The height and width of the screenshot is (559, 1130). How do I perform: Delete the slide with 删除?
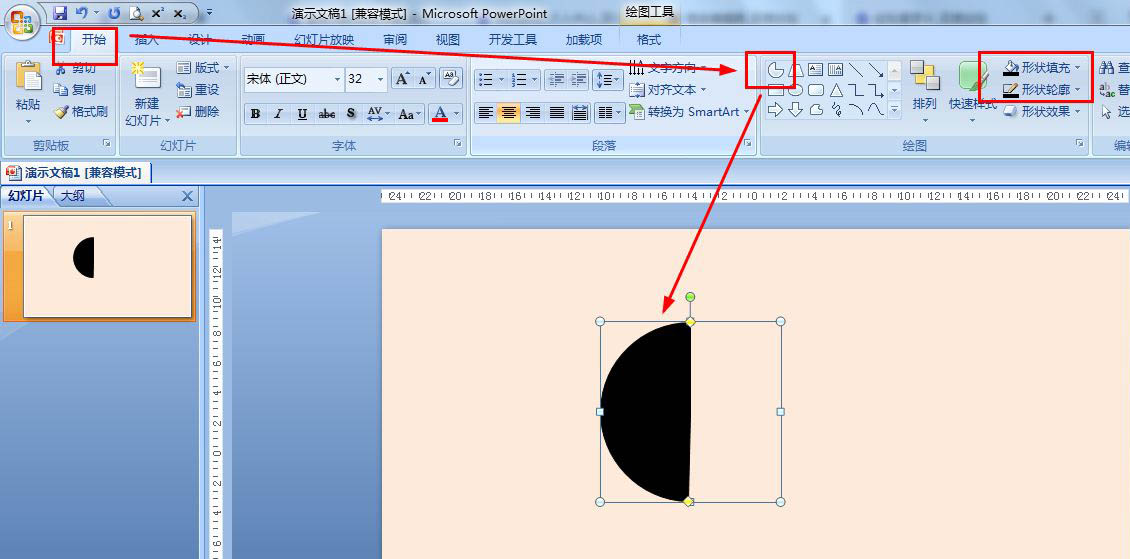click(197, 112)
